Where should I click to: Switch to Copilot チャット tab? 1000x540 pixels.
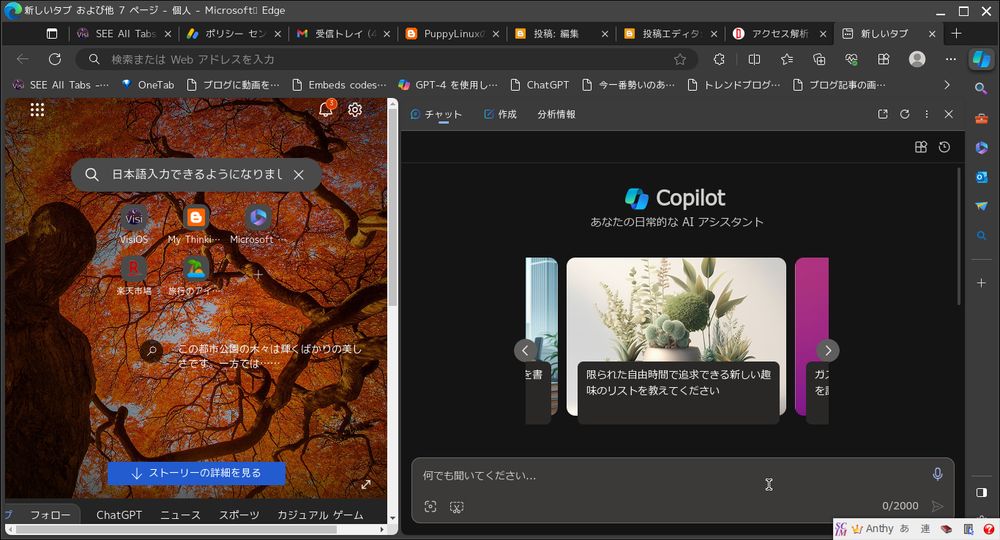(436, 114)
